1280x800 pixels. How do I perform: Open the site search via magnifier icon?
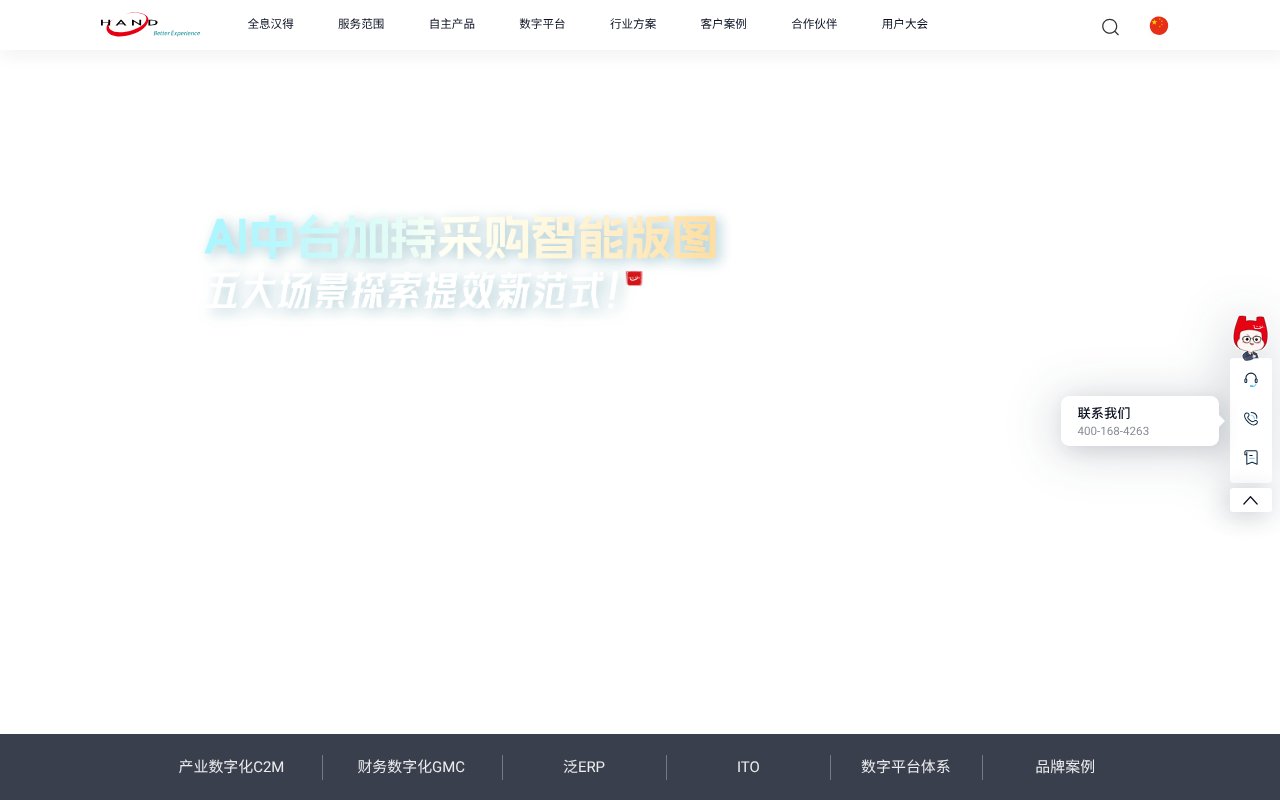point(1110,27)
